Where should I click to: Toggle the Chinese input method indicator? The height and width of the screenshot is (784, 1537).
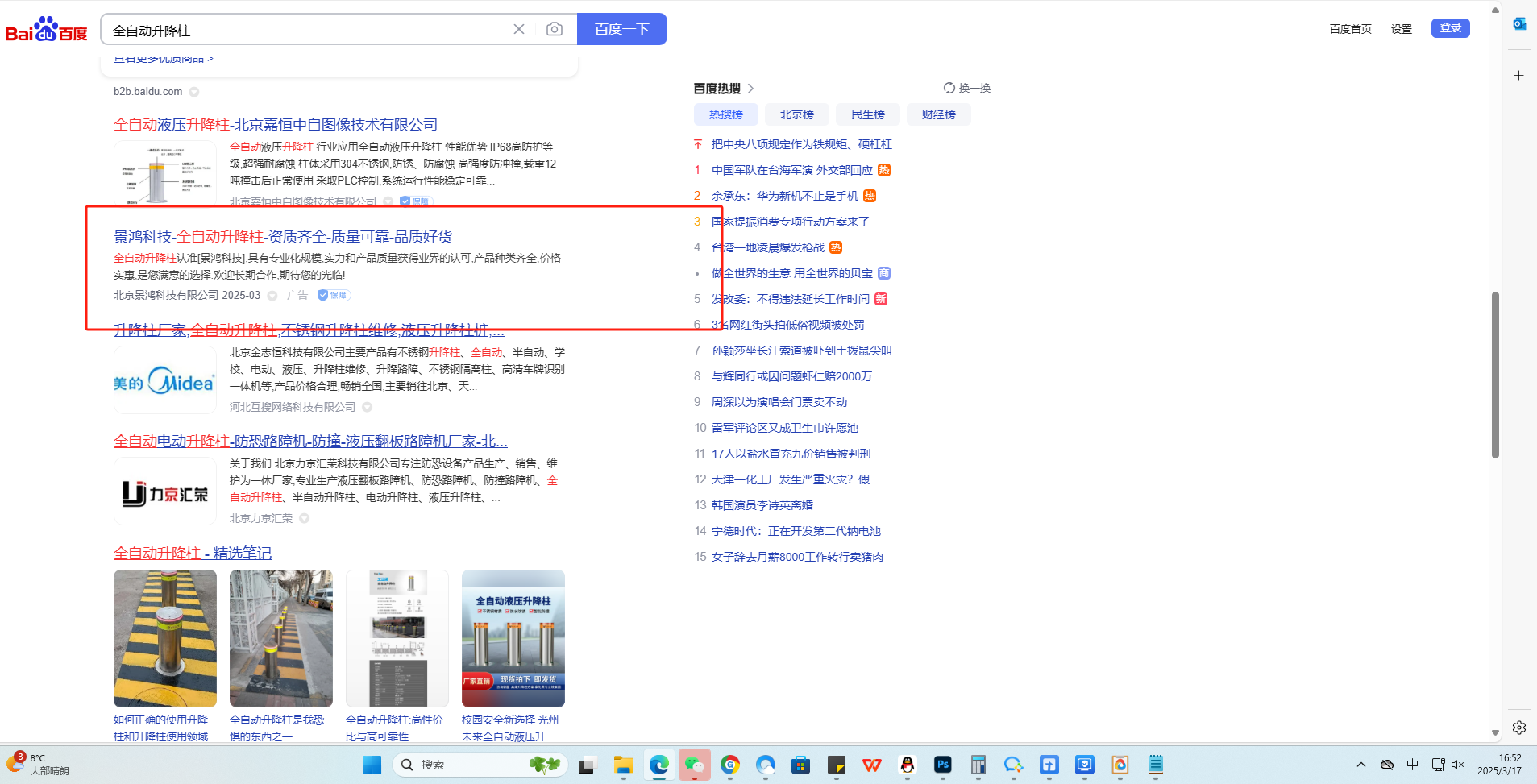(1412, 765)
